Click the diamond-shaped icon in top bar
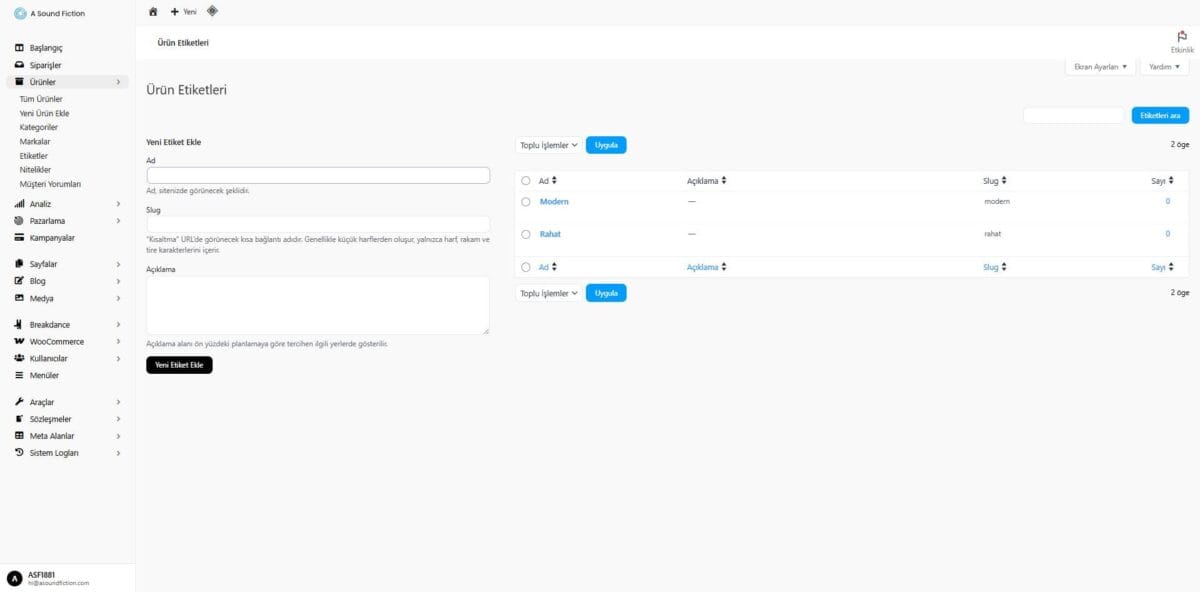This screenshot has width=1200, height=592. coord(212,11)
